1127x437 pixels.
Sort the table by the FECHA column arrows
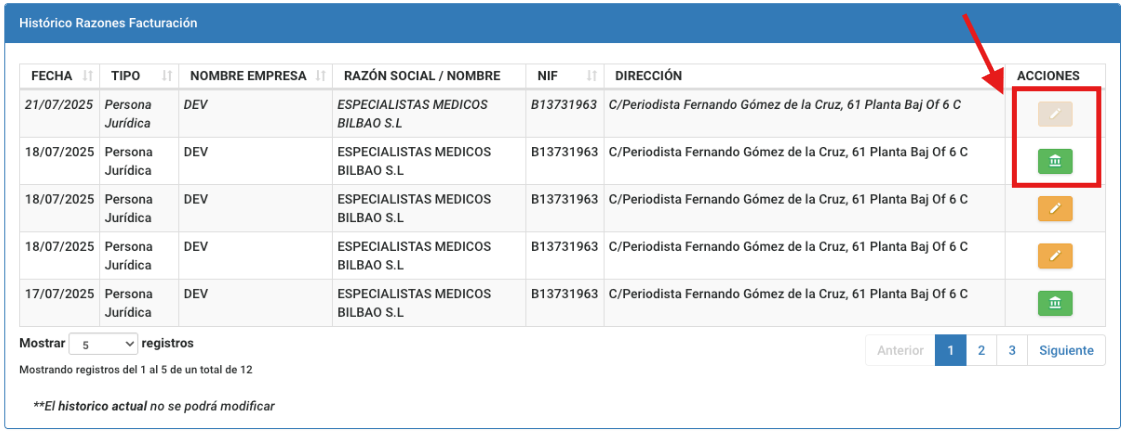(x=88, y=76)
